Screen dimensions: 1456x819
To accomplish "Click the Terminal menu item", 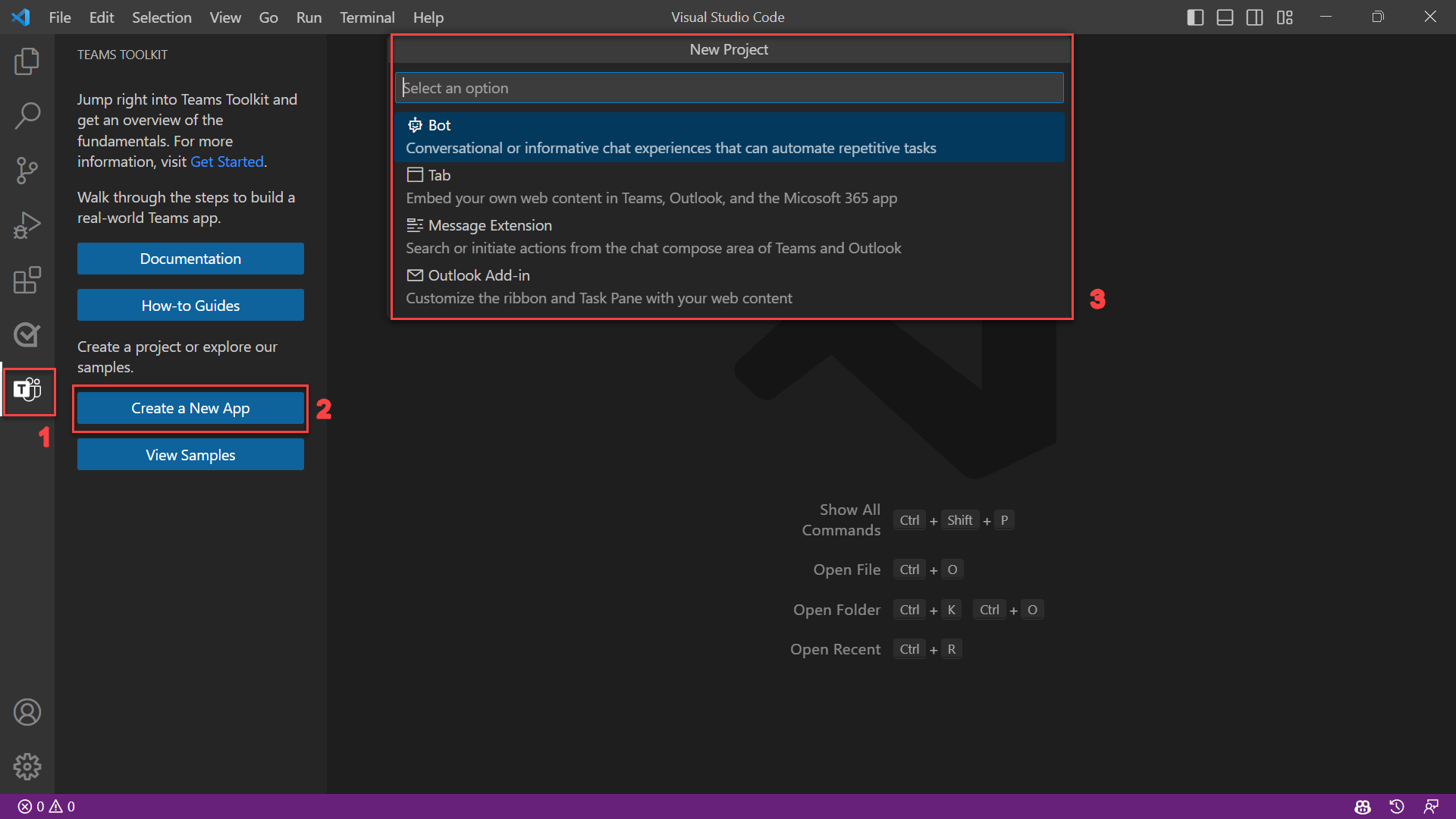I will (x=365, y=17).
